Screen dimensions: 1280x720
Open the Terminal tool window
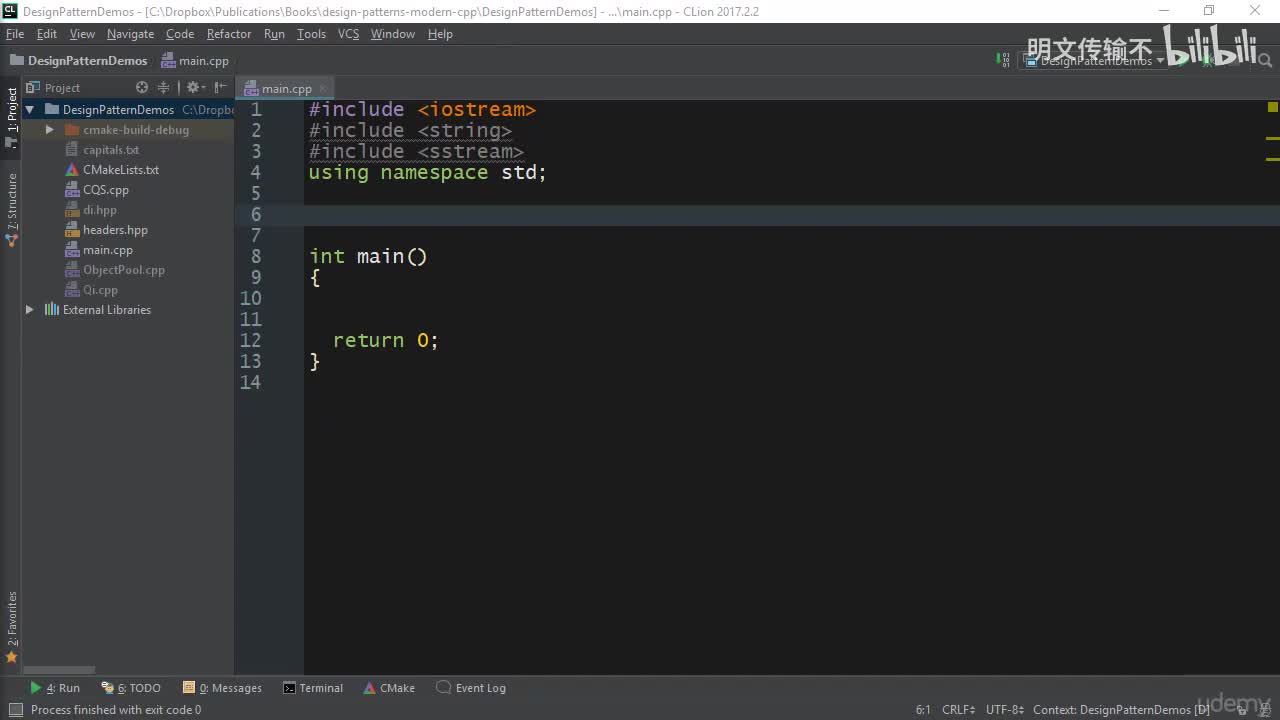313,688
